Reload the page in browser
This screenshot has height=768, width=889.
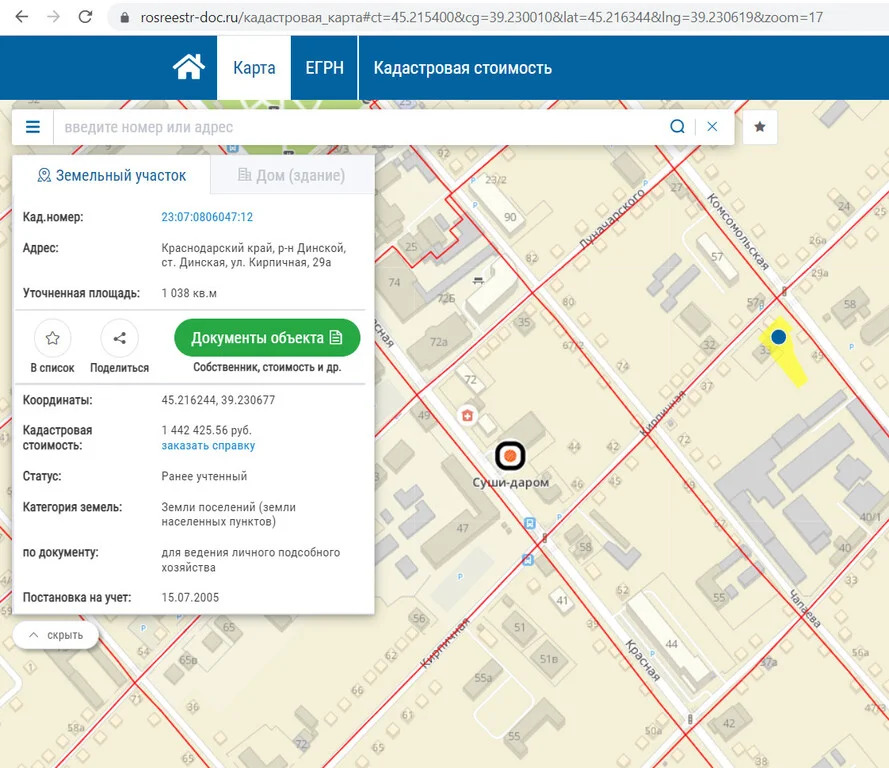[x=86, y=17]
